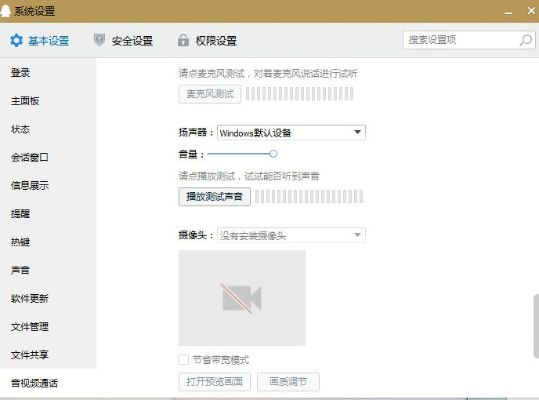Click the shield icon for 安全设置
Image resolution: width=539 pixels, height=400 pixels.
[x=99, y=40]
